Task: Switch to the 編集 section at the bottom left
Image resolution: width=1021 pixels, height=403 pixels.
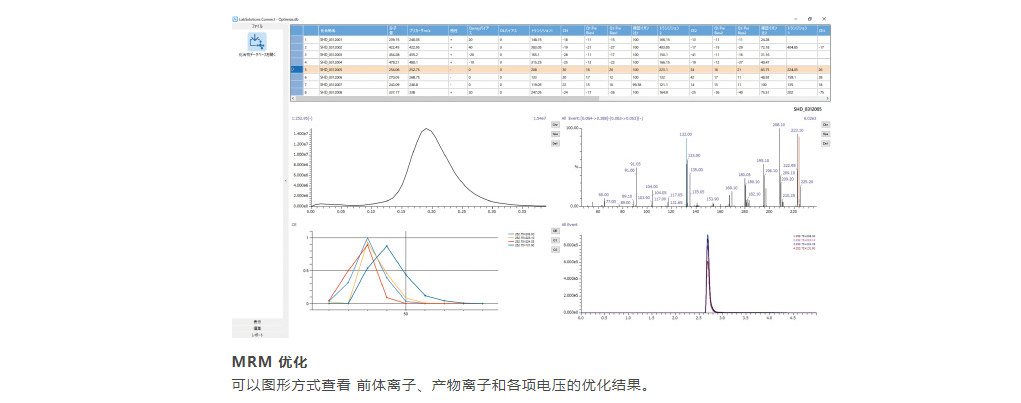Action: [x=258, y=328]
